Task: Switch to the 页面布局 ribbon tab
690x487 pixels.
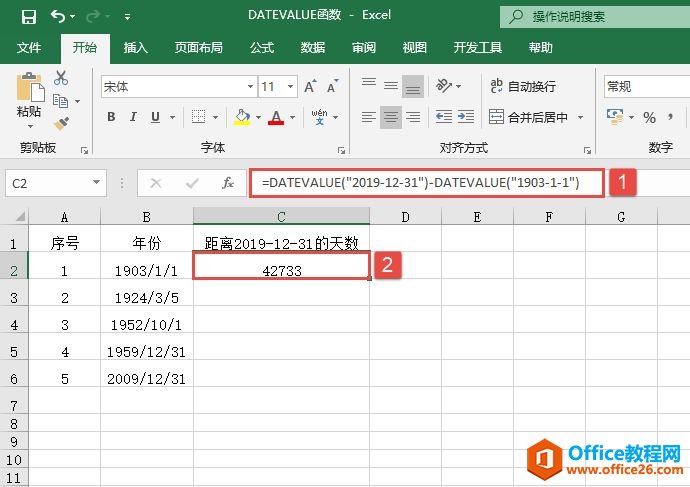Action: pos(198,48)
